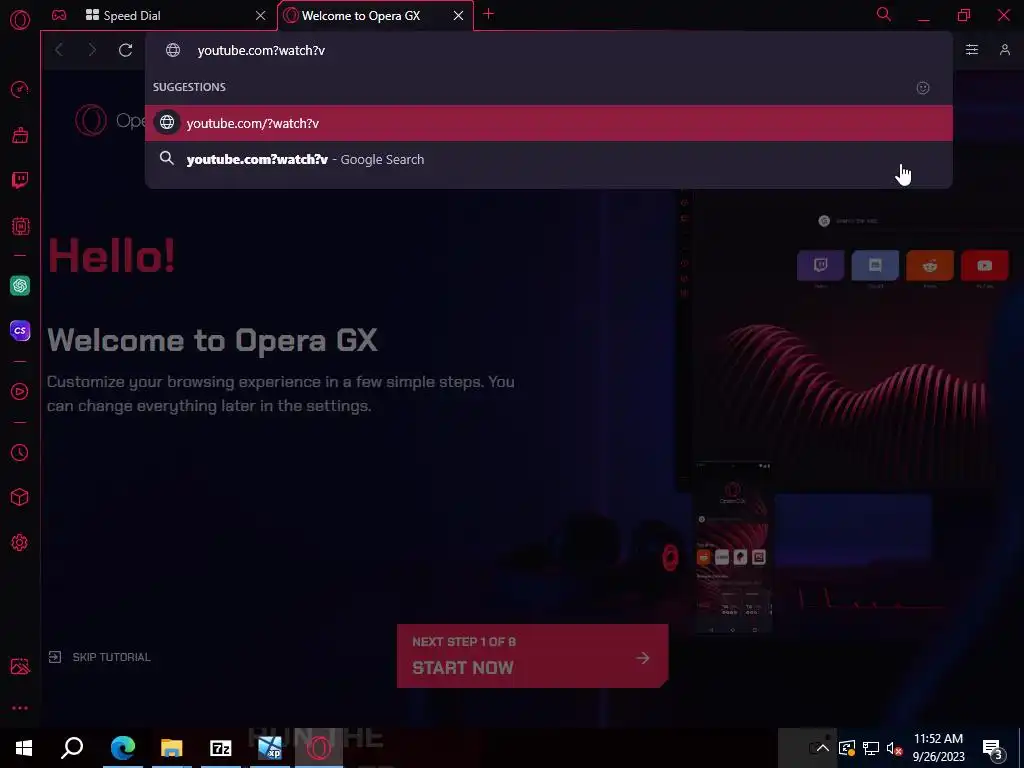1024x768 pixels.
Task: Click the search tabs magnifier icon
Action: click(884, 14)
